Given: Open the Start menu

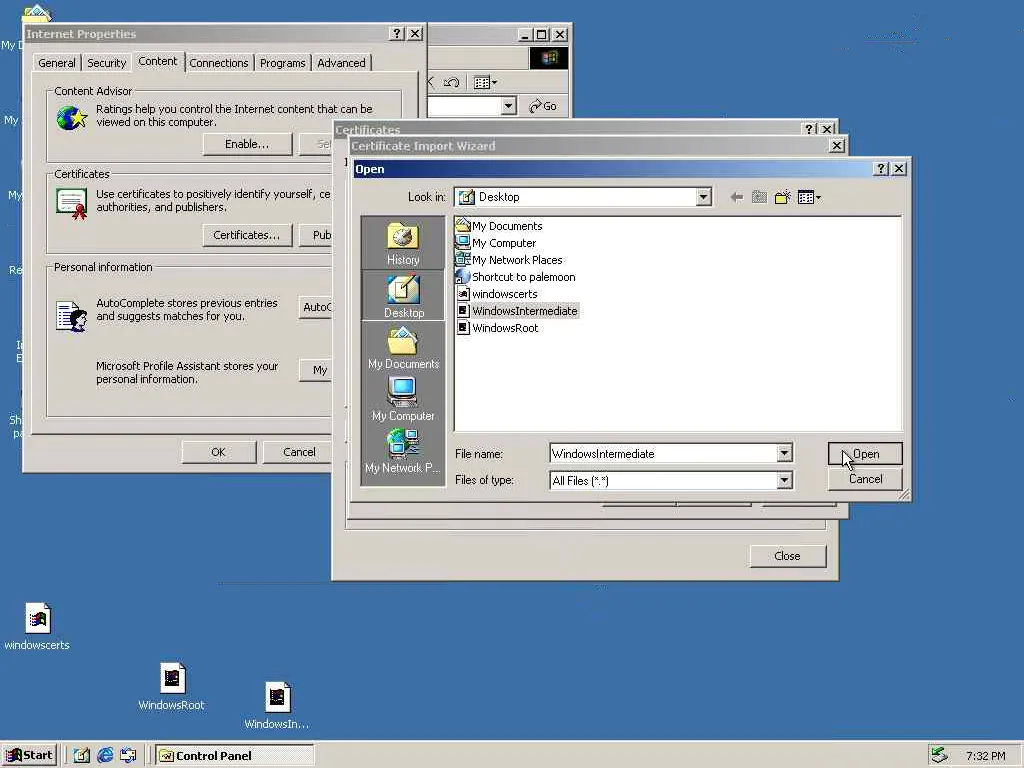Looking at the screenshot, I should tap(30, 756).
